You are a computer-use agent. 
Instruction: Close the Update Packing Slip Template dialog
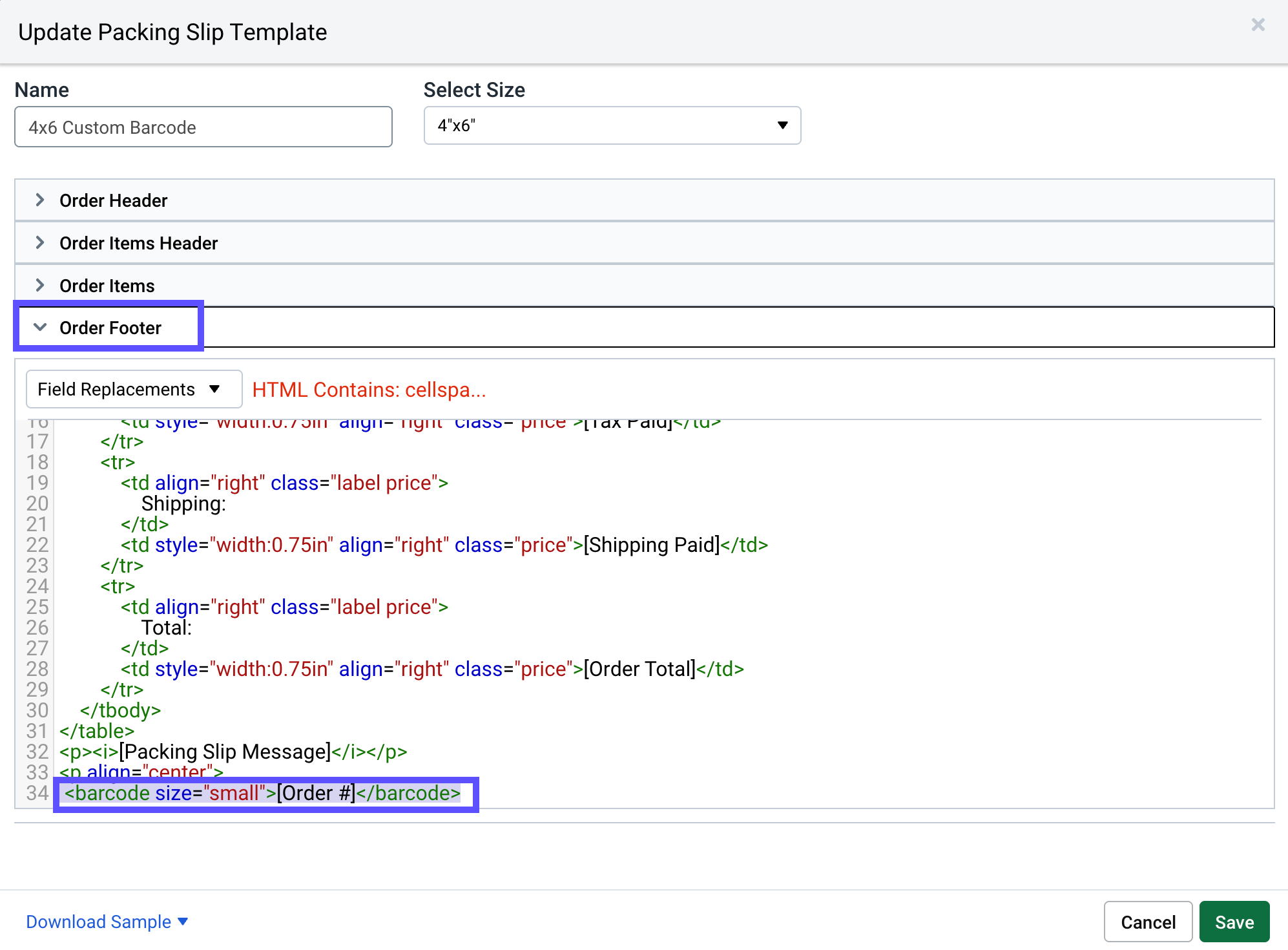(1258, 25)
